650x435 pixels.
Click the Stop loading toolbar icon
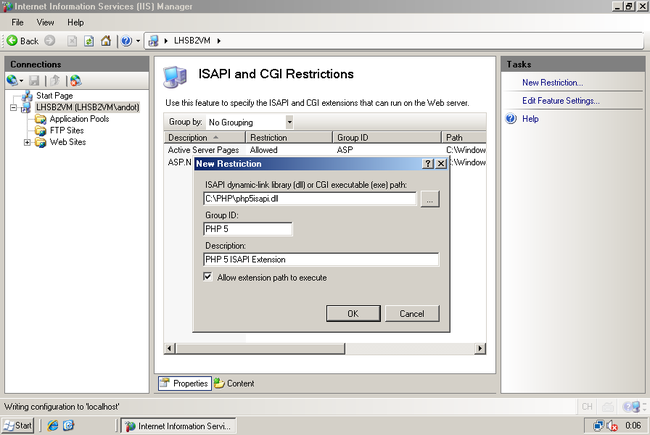click(x=72, y=41)
